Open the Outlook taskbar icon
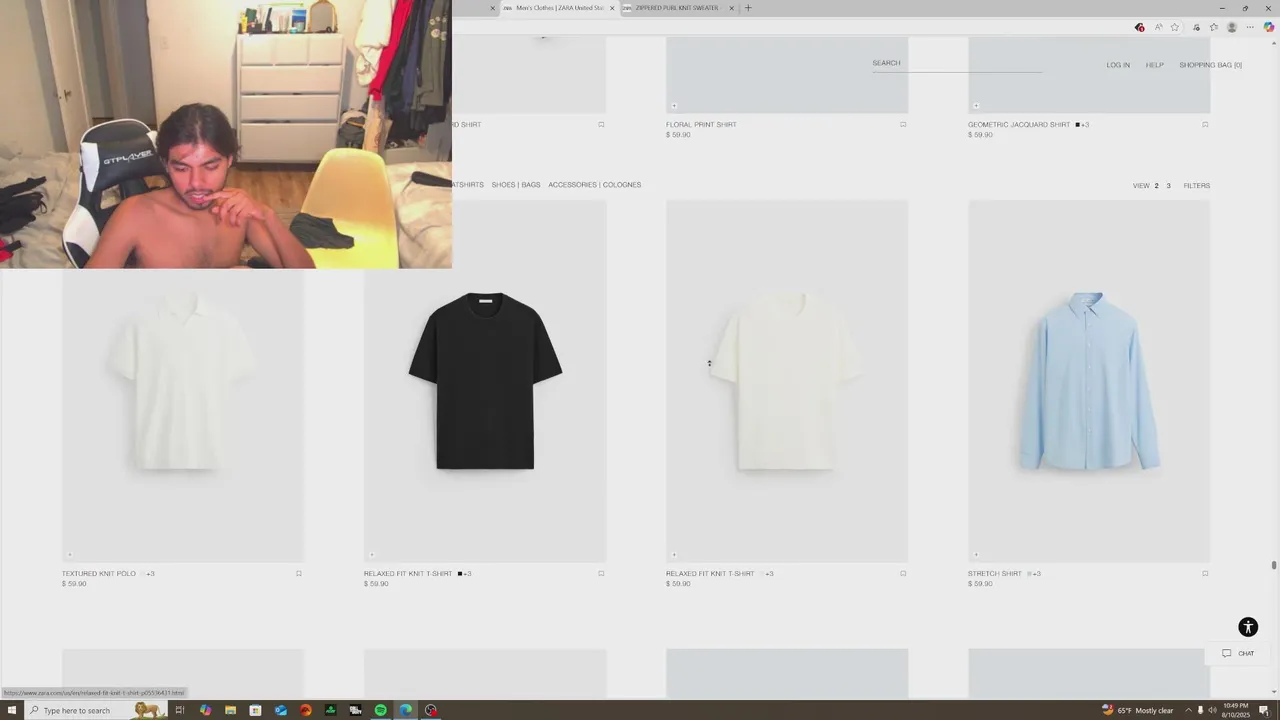Screen dimensions: 1280x720 (x=280, y=710)
